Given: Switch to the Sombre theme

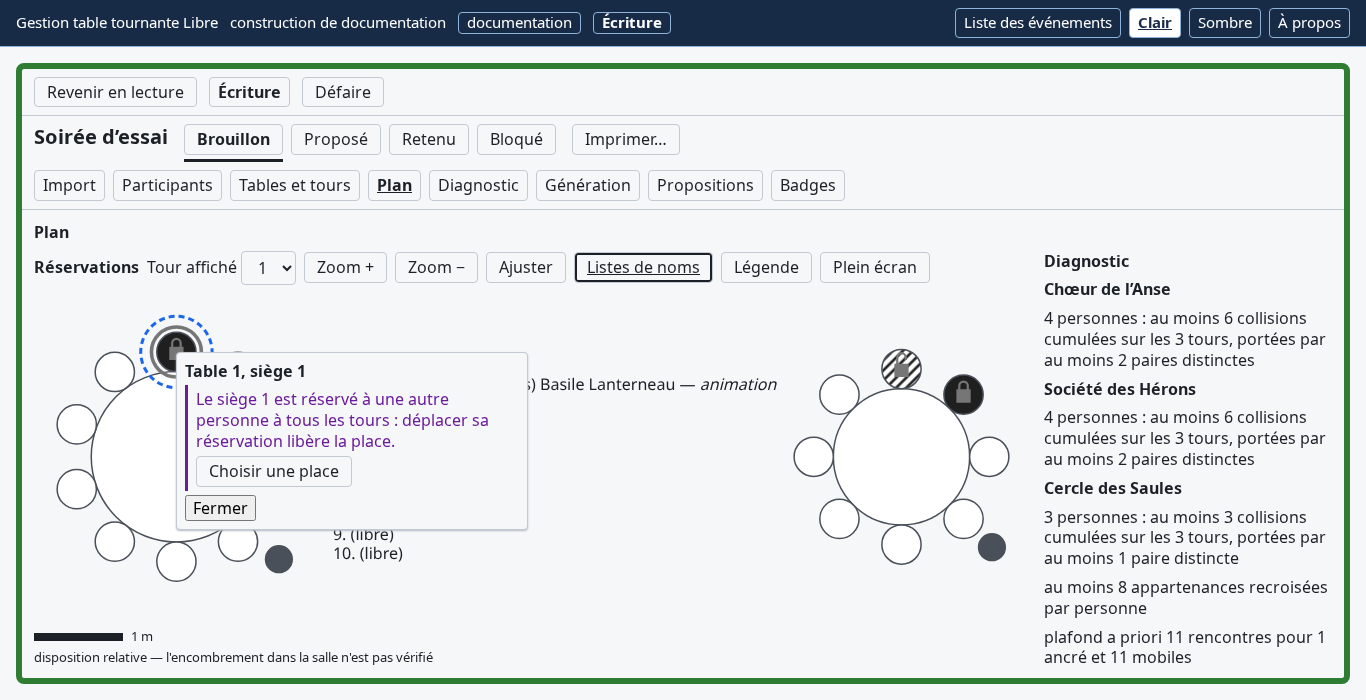Looking at the screenshot, I should click(1225, 23).
